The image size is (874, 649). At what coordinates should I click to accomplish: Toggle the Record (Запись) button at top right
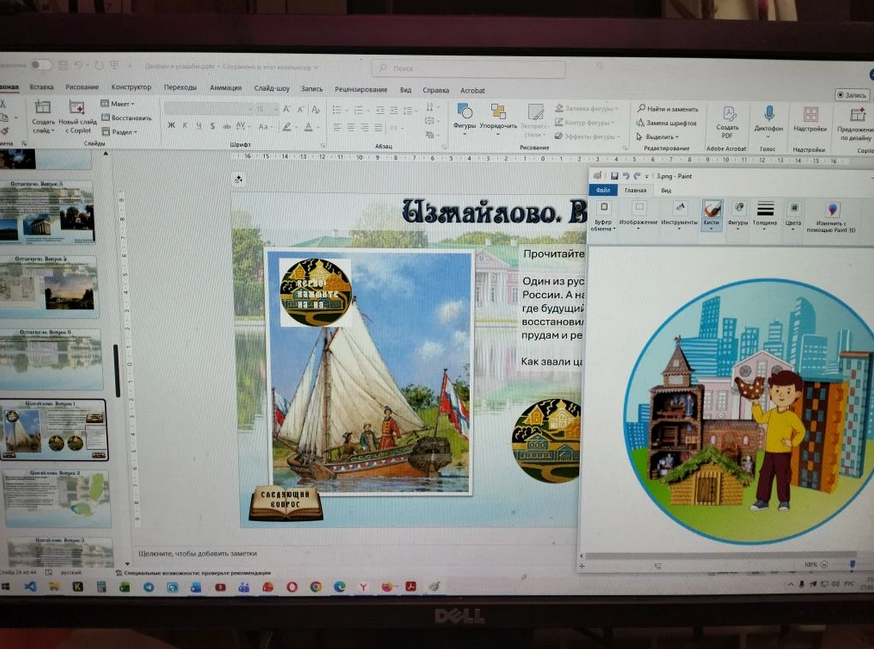(x=852, y=95)
